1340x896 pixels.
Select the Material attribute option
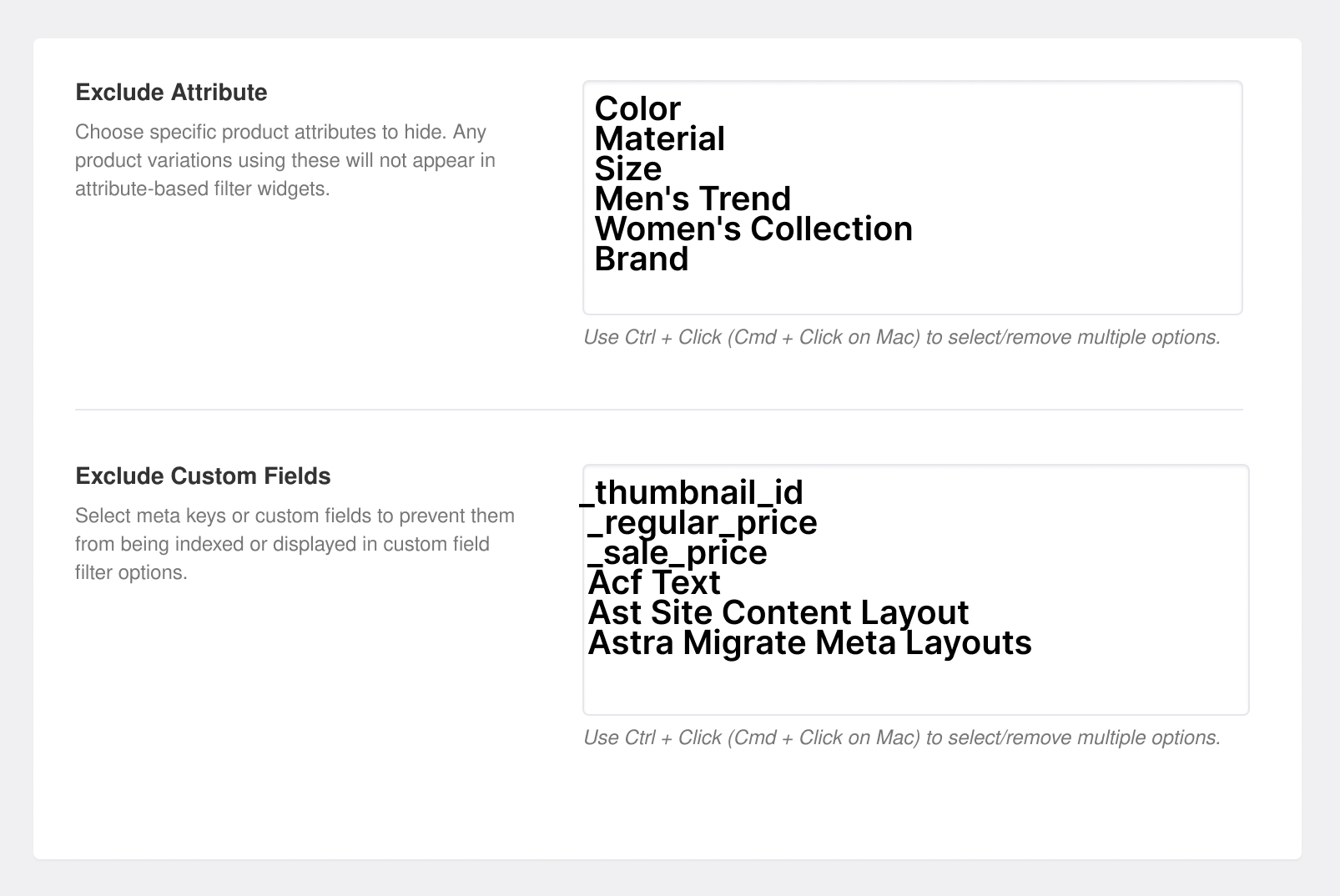coord(658,138)
